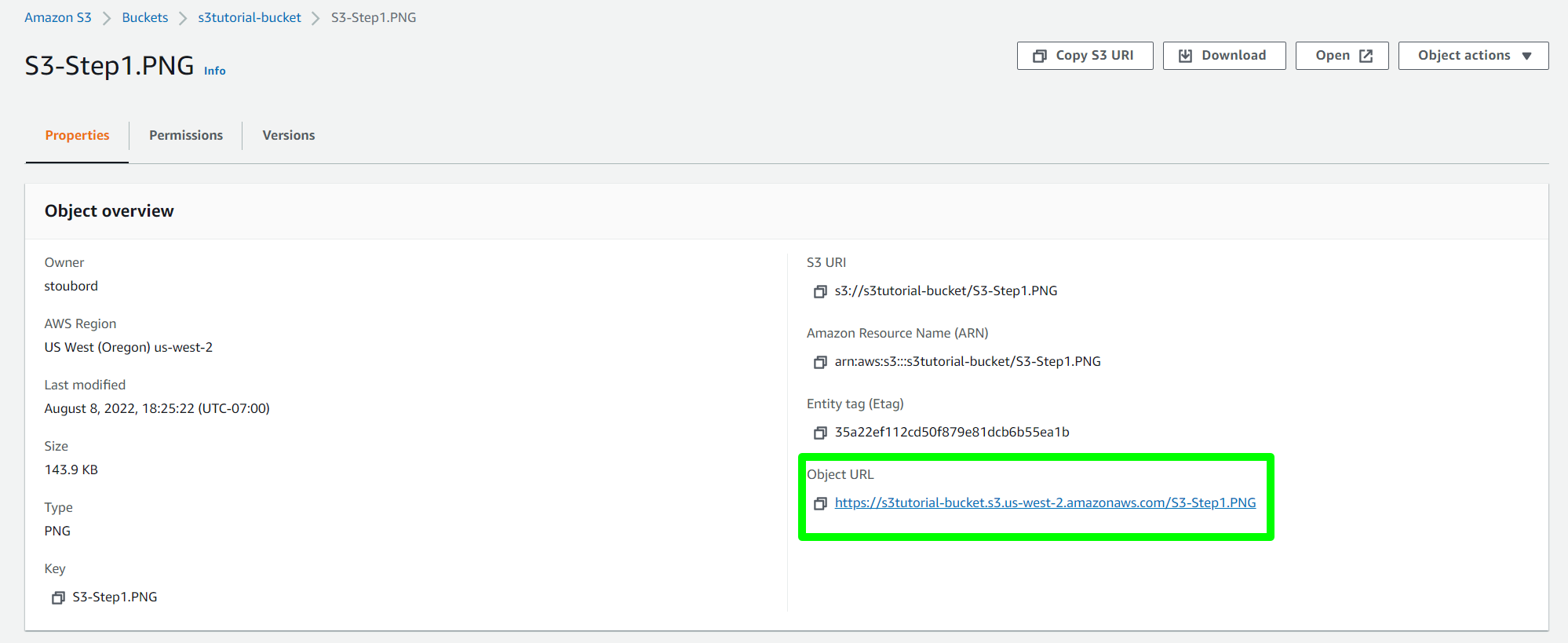Open the Info link beside title
This screenshot has height=643, width=1568.
(214, 71)
